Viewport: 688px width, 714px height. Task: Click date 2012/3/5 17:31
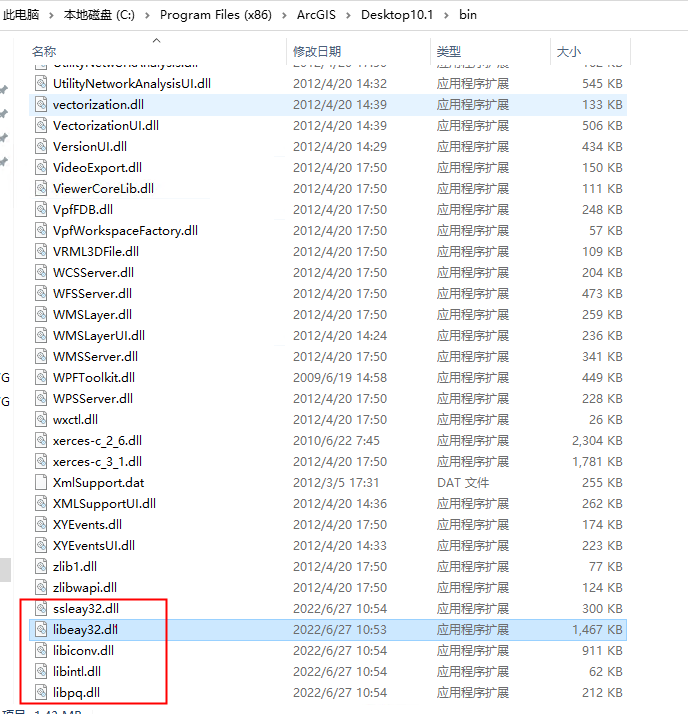[336, 483]
